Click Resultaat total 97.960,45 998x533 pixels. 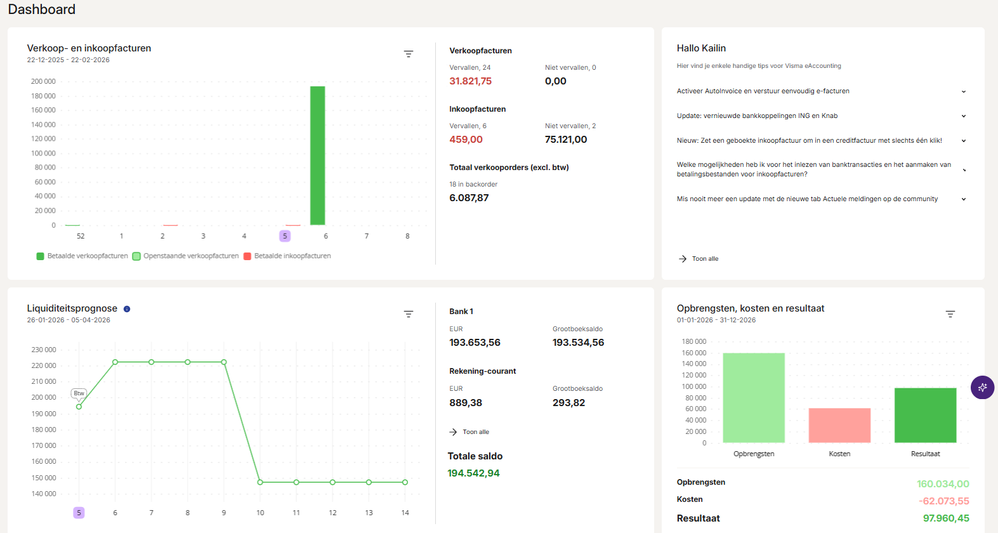click(946, 518)
